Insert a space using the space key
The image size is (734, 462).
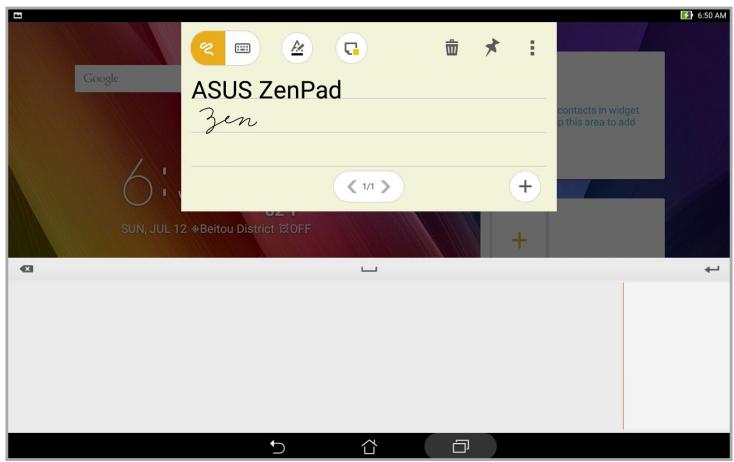369,269
